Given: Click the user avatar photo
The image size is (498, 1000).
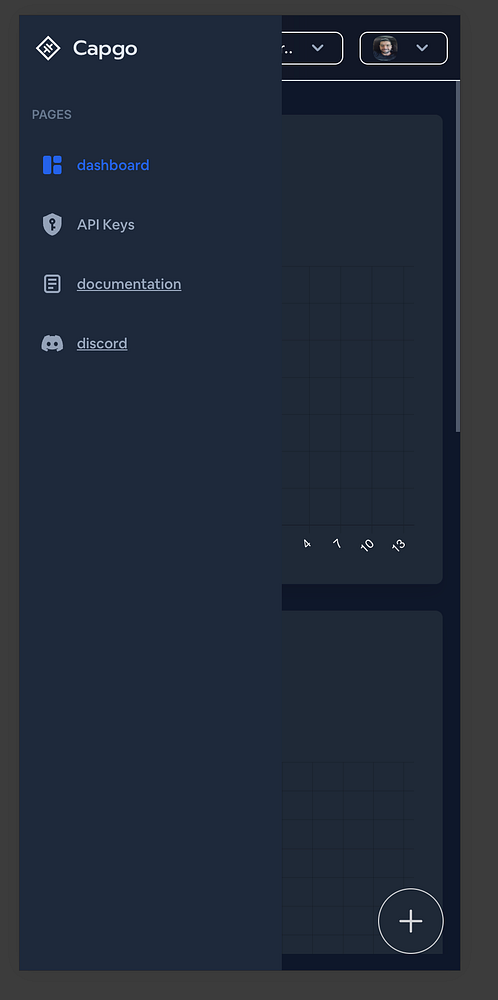Looking at the screenshot, I should 385,48.
